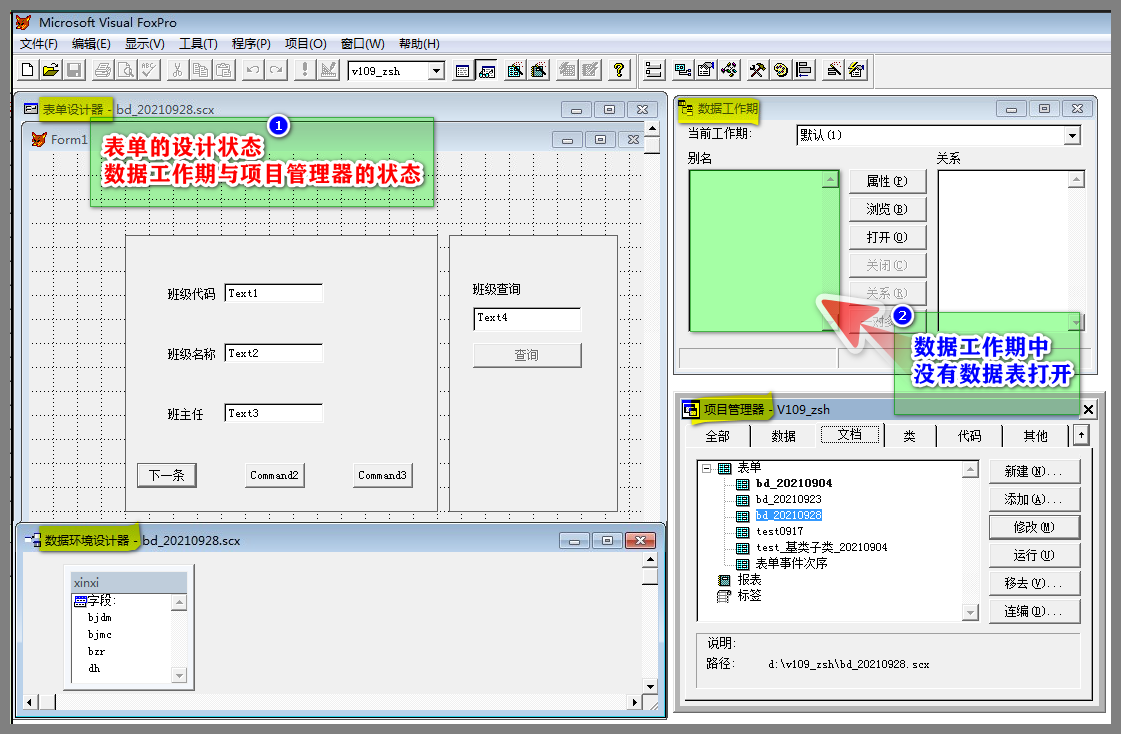Click the yellow question mark Help icon
The width and height of the screenshot is (1121, 734).
[x=619, y=70]
